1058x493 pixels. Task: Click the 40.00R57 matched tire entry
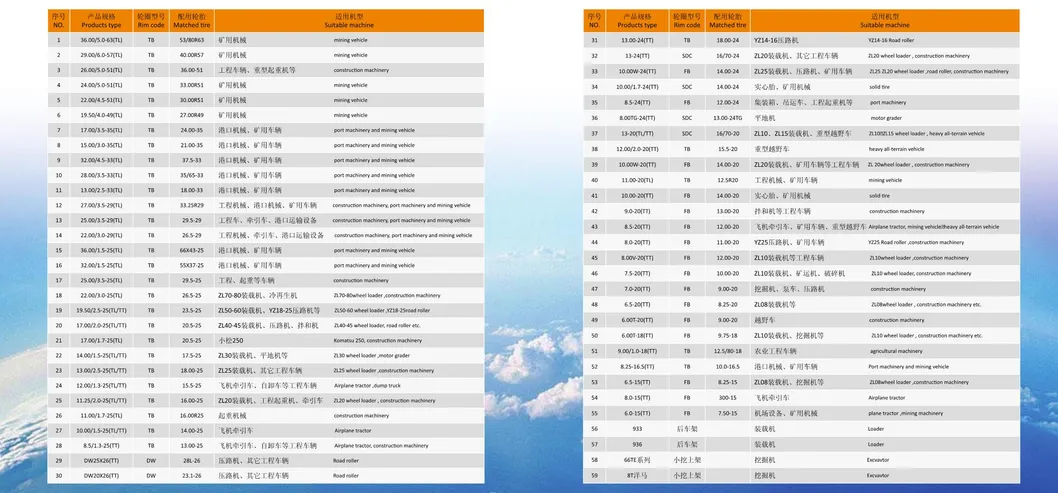click(x=191, y=55)
